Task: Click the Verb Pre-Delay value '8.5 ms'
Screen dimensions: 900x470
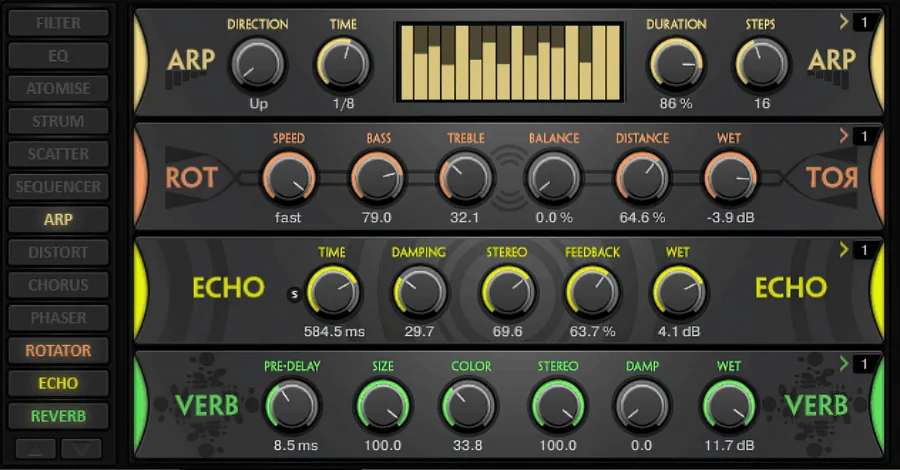Action: tap(296, 445)
